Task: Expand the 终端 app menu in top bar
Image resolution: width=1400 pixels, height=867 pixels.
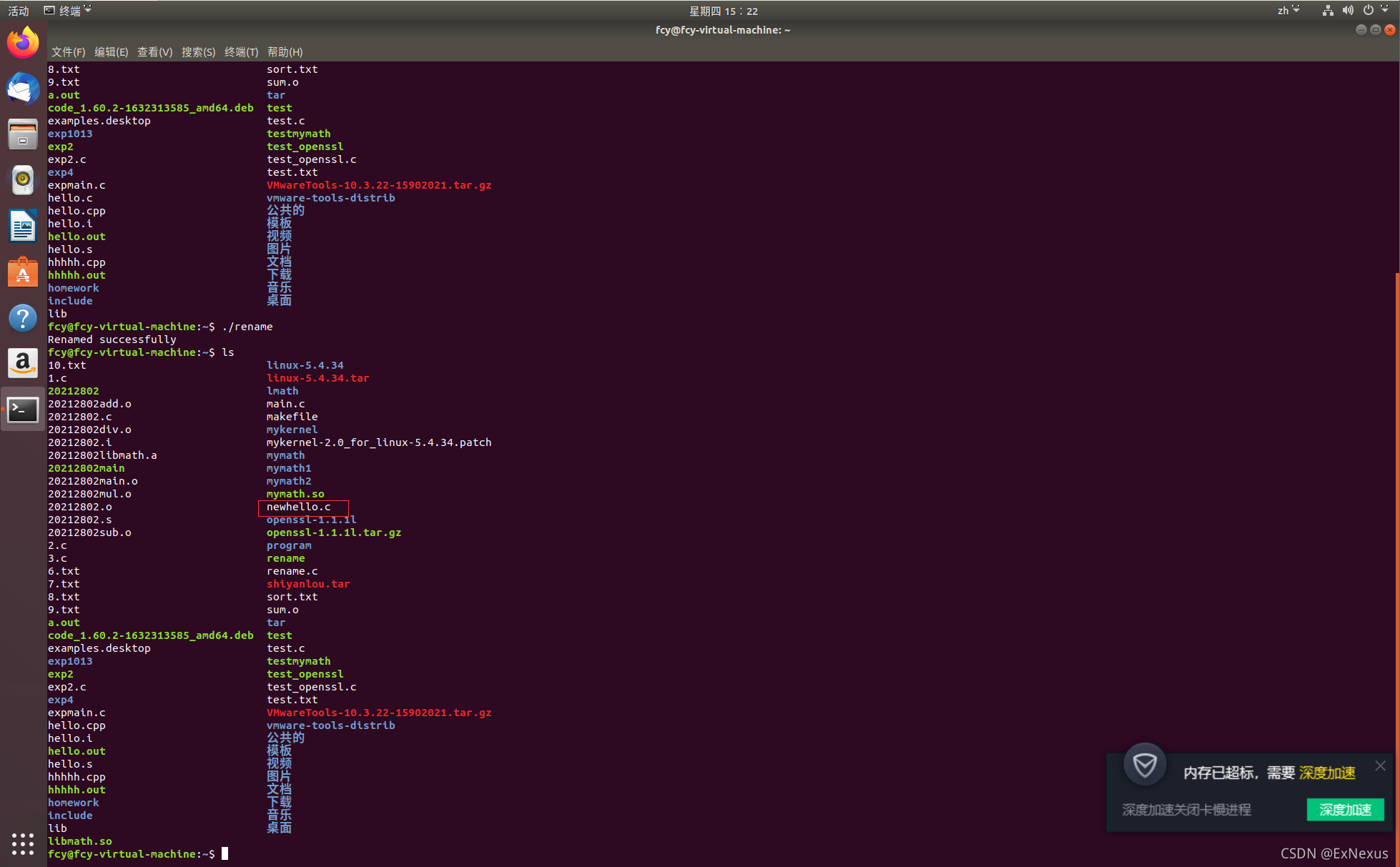Action: pos(68,11)
